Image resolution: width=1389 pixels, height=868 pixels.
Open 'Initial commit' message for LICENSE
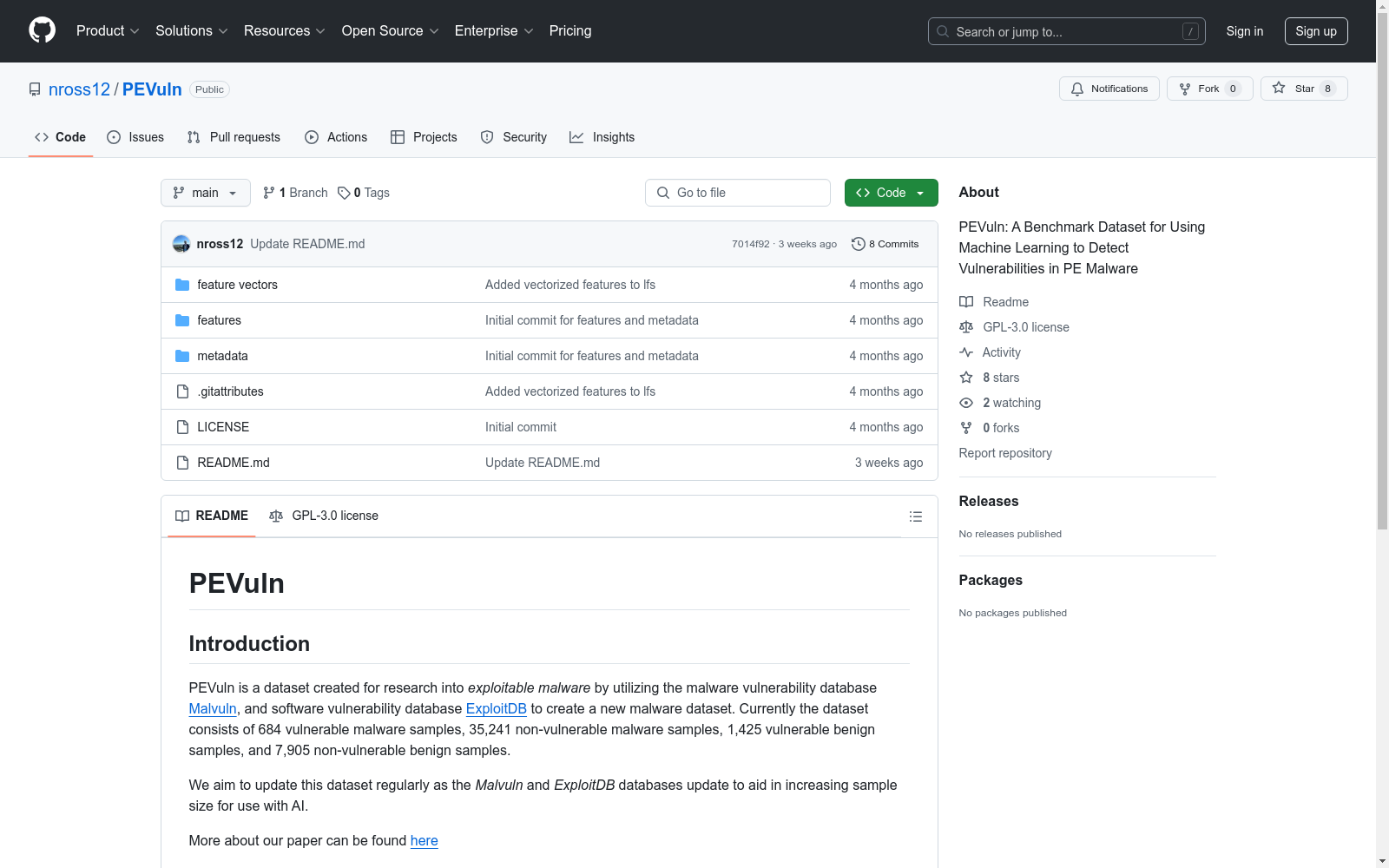point(521,427)
